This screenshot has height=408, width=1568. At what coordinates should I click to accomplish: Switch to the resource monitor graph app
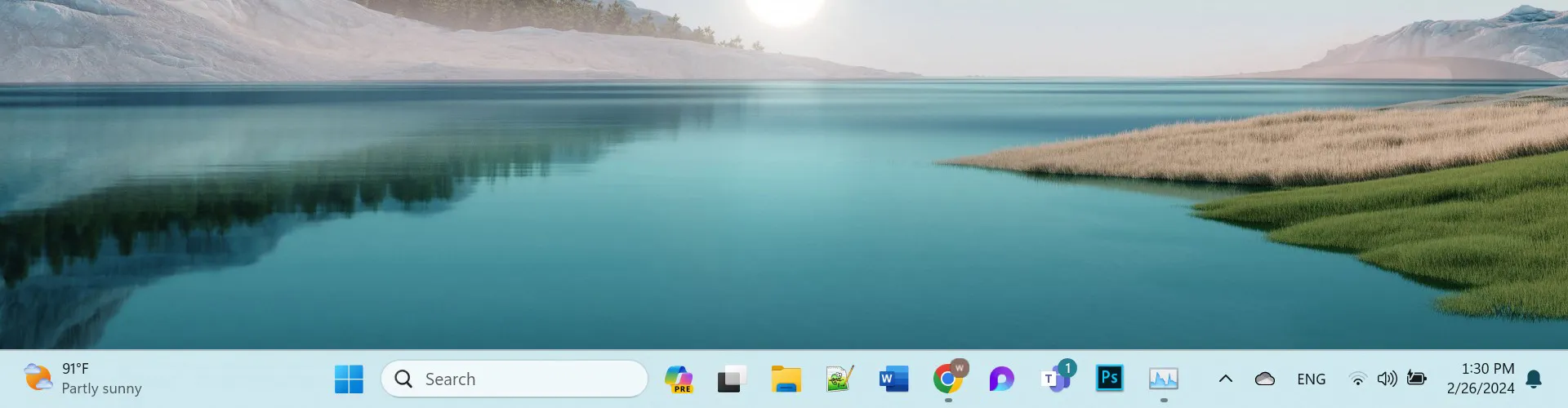click(1164, 379)
